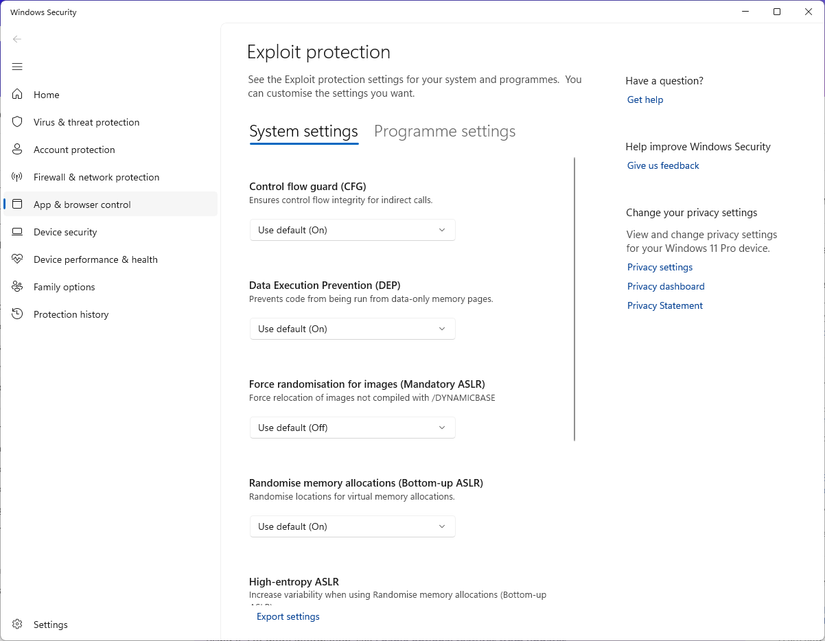
Task: Select the System settings tab
Action: 303,131
